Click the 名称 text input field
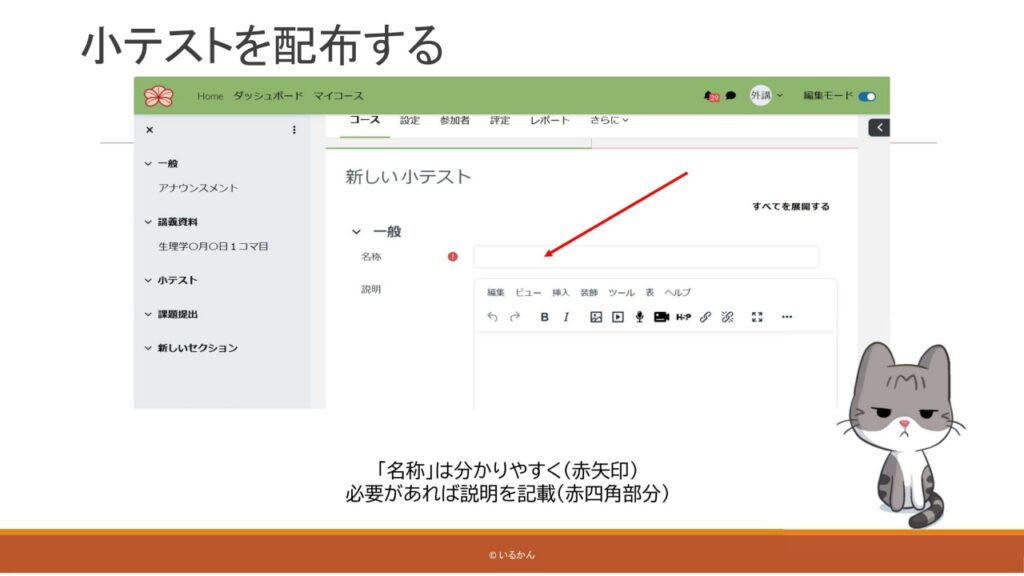Screen dimensions: 1024x576 (645, 257)
